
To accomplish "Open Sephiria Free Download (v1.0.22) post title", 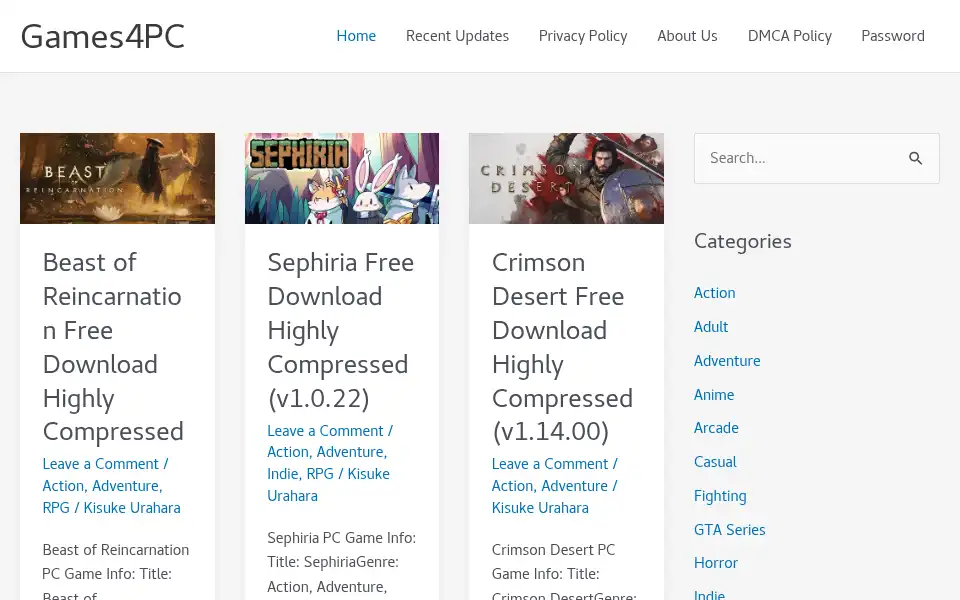I will pyautogui.click(x=341, y=331).
